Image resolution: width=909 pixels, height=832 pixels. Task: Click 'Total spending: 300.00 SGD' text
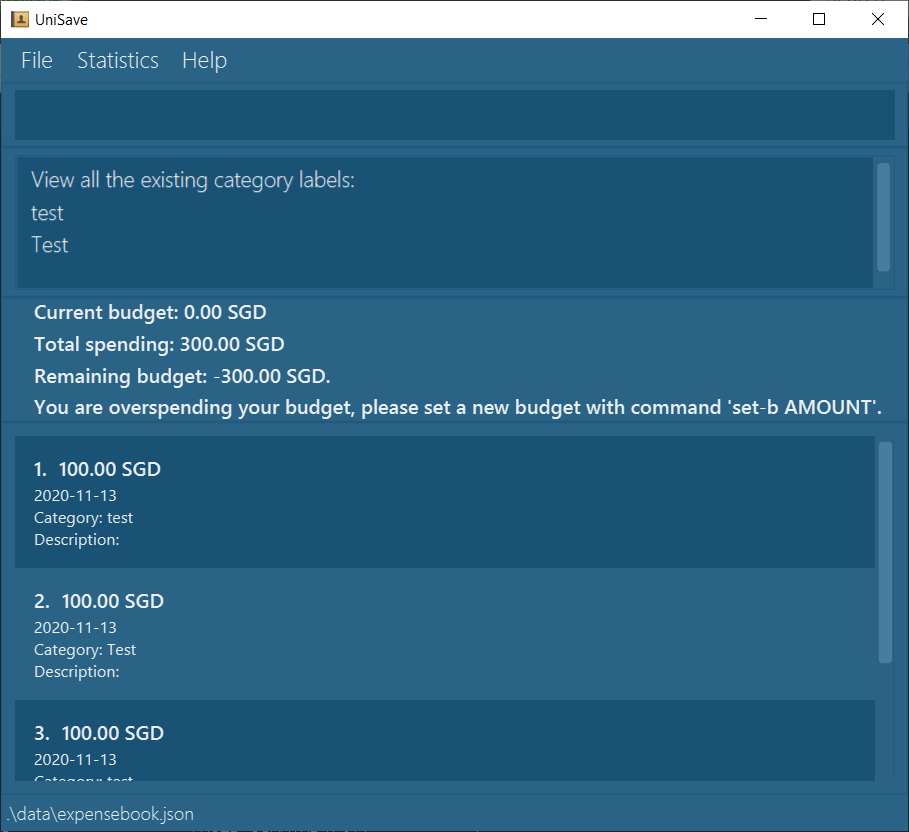tap(159, 344)
